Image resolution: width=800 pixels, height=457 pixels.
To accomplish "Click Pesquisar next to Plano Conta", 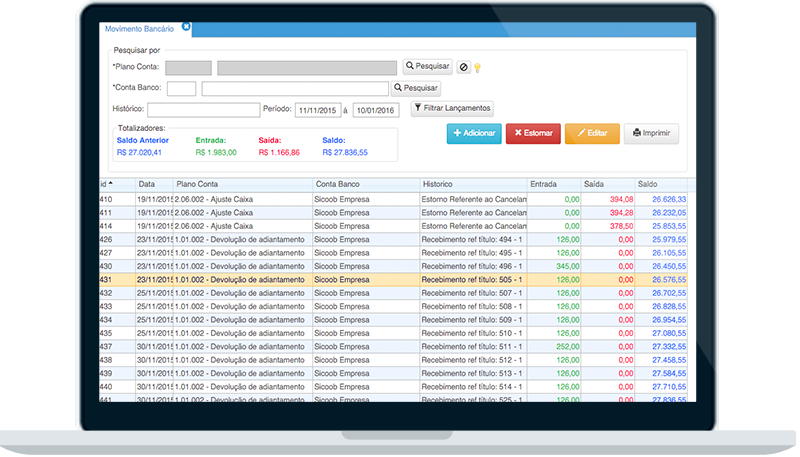I will pos(428,66).
